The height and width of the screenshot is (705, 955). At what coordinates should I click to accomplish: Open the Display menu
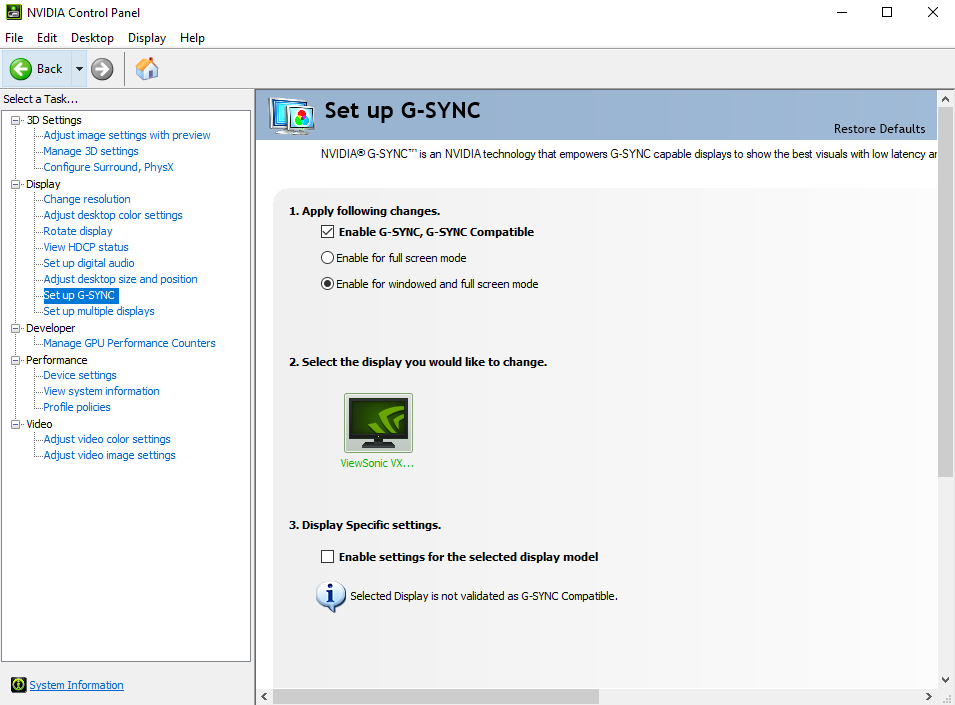(x=147, y=38)
